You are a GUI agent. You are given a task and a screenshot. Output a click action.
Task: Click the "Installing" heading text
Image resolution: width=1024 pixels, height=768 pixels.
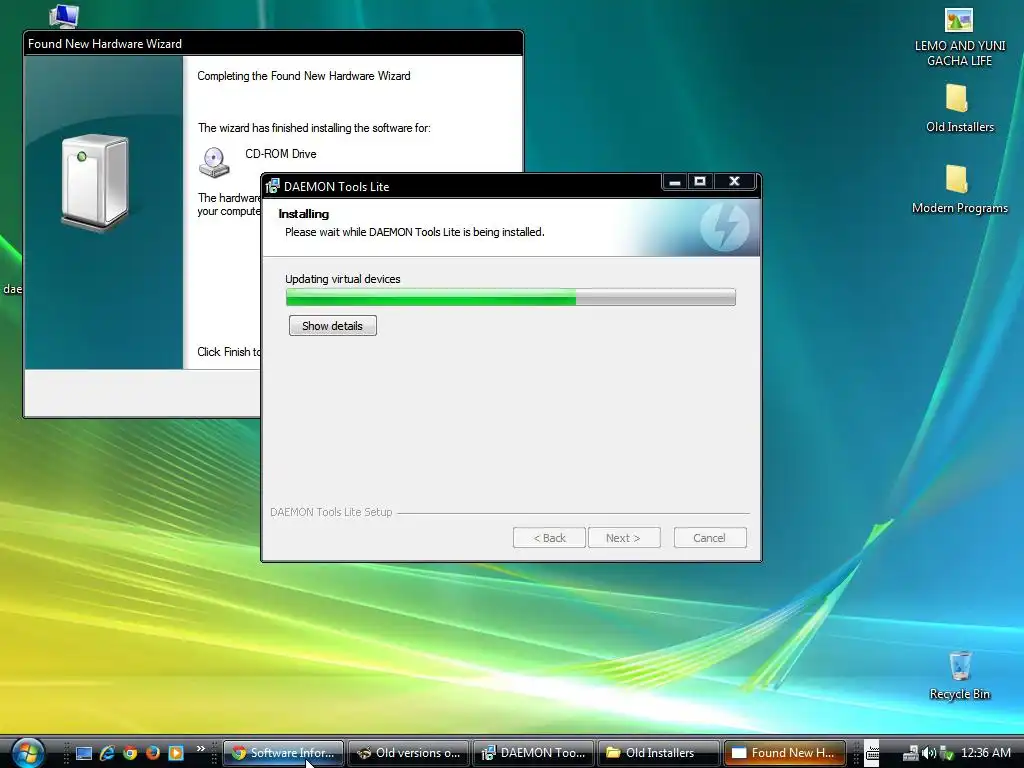coord(304,214)
